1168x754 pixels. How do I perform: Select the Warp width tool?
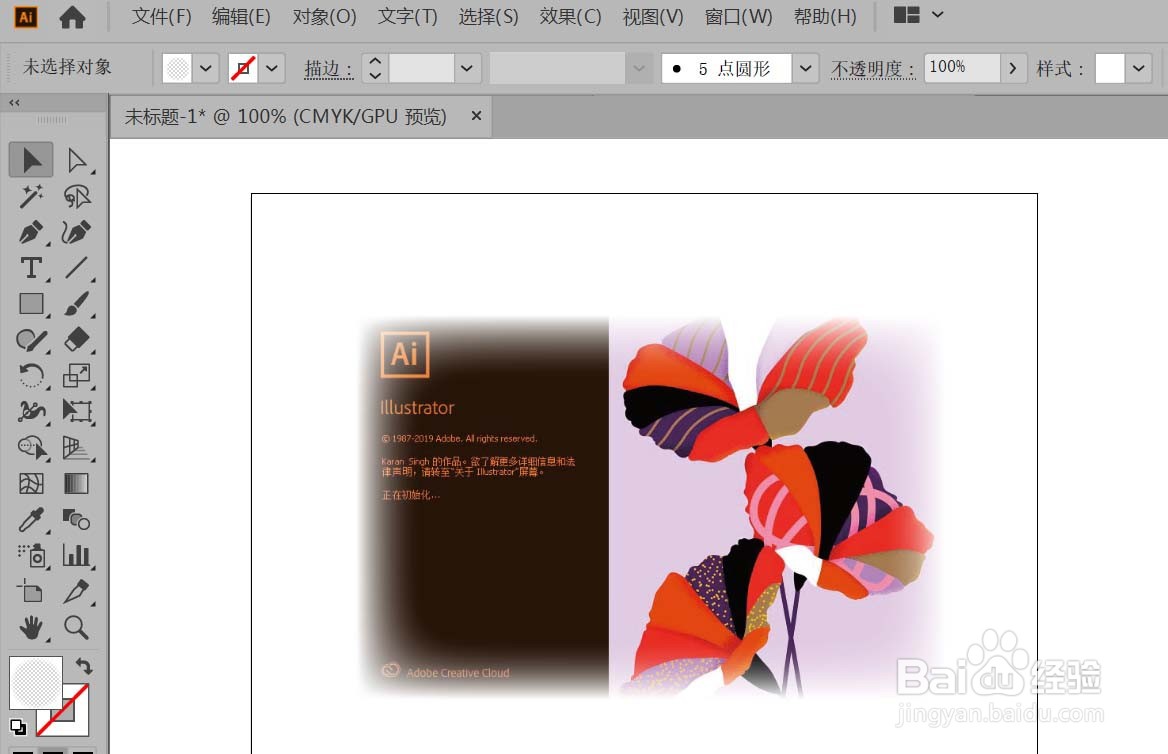point(31,411)
